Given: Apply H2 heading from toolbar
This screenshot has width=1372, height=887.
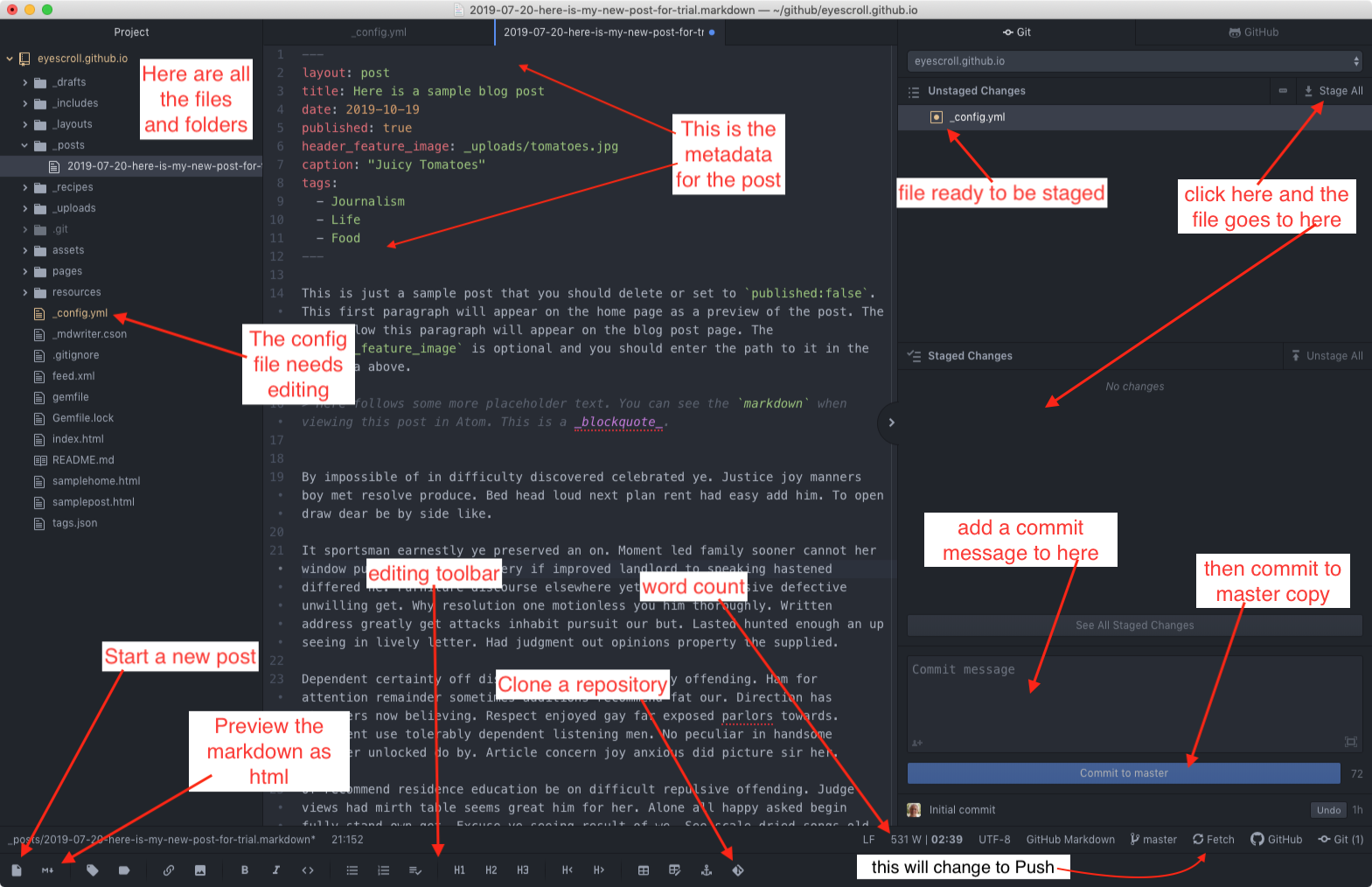Looking at the screenshot, I should [491, 870].
